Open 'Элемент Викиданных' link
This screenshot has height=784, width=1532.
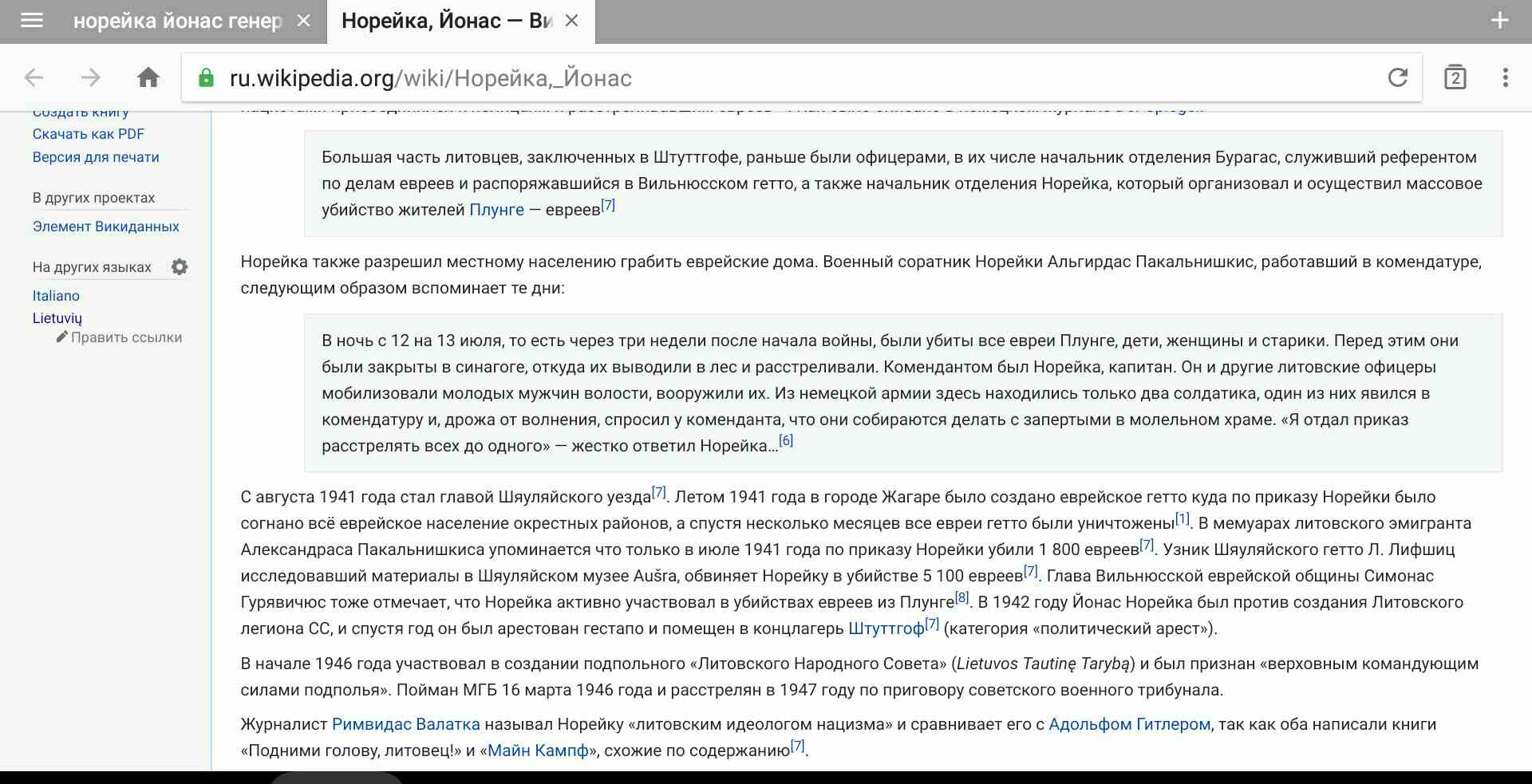pos(105,227)
